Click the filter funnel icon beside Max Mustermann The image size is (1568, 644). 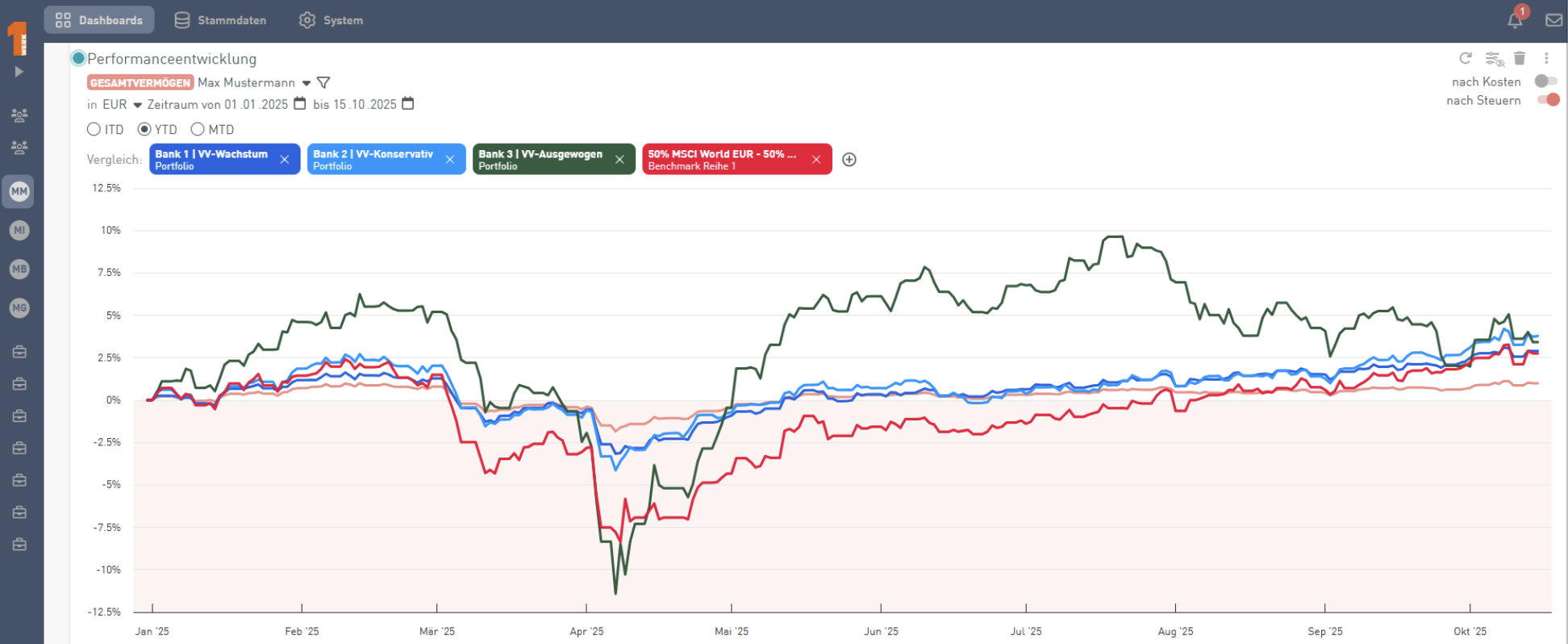pyautogui.click(x=323, y=83)
